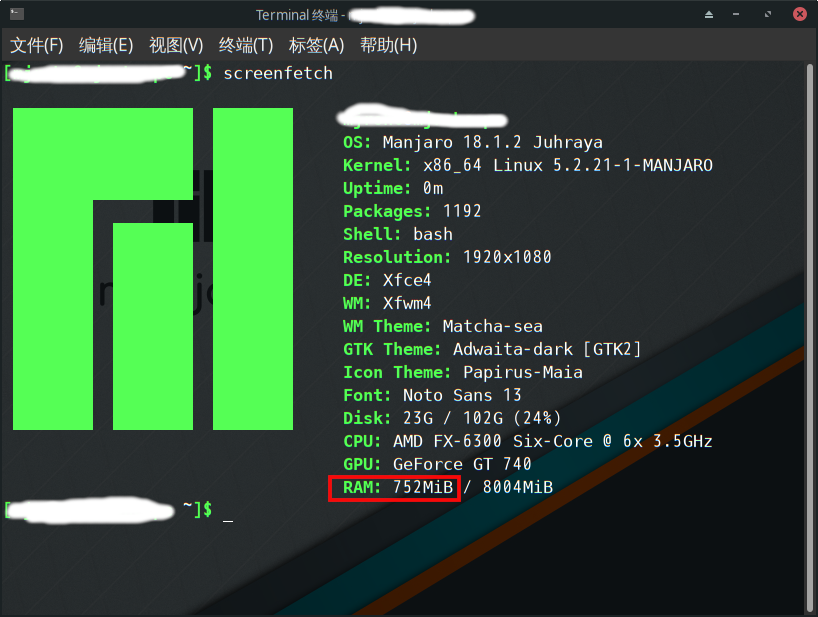Maximize the Terminal window

point(767,15)
